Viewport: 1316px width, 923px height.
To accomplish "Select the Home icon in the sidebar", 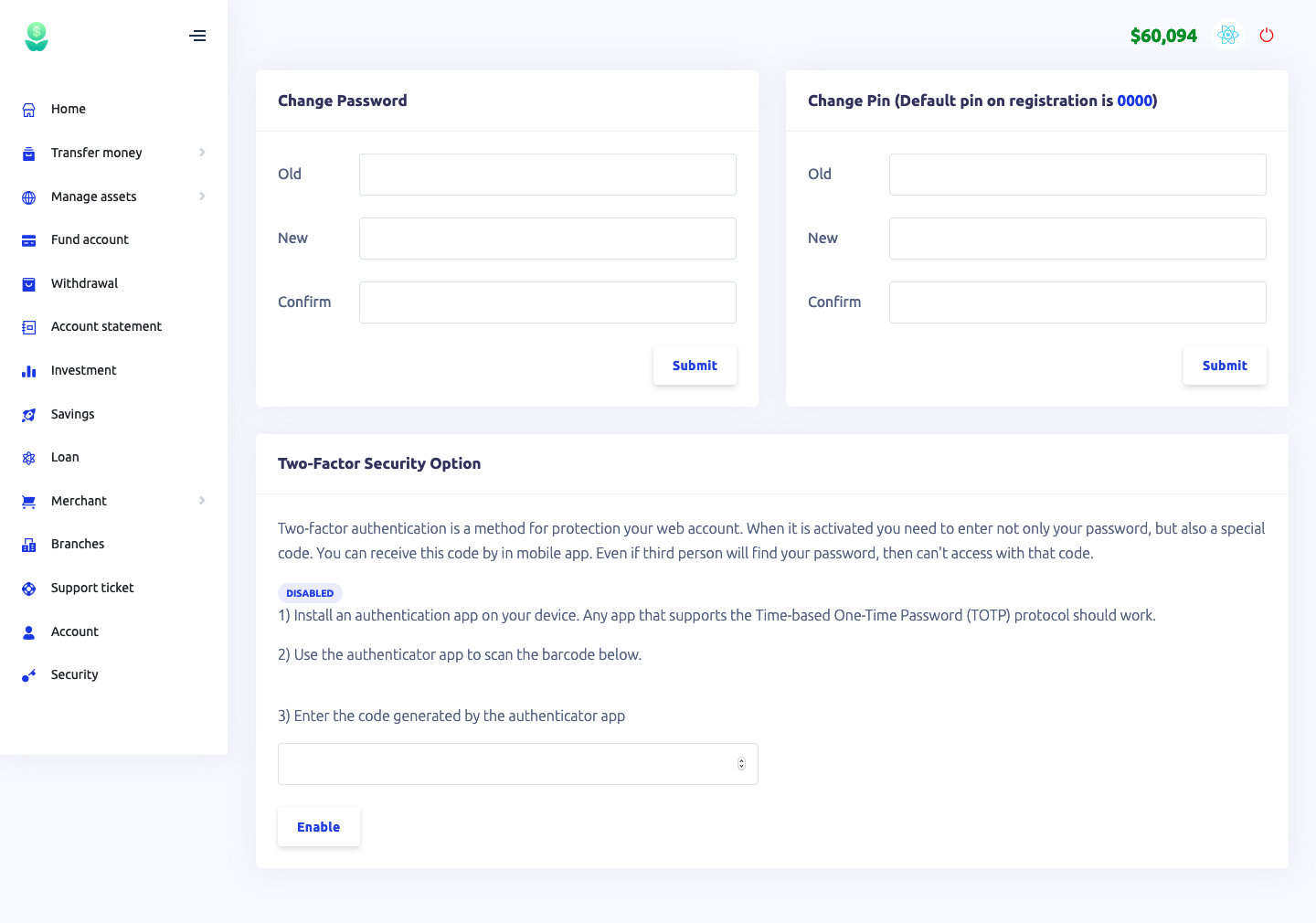I will (x=28, y=109).
